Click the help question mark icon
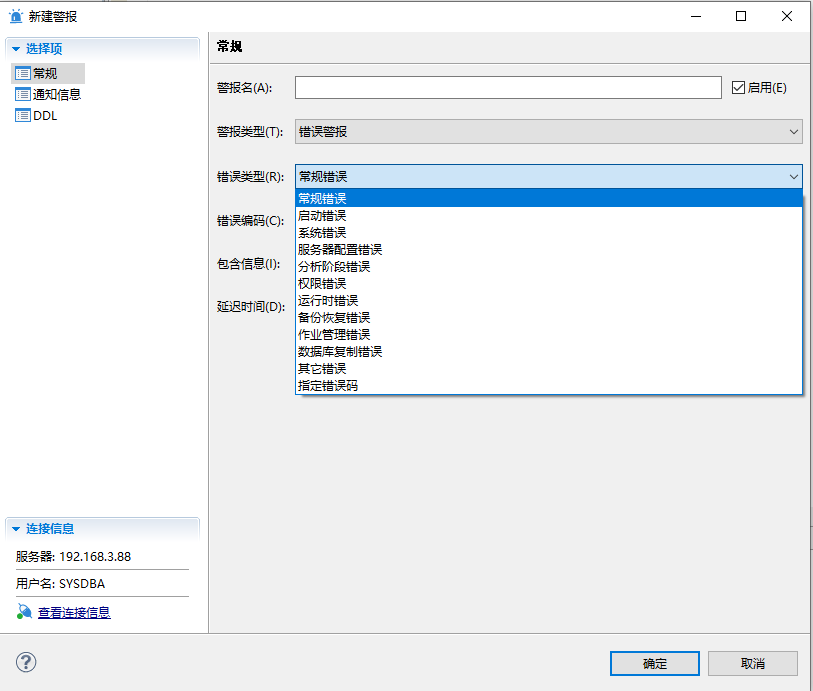The width and height of the screenshot is (813, 691). 25,662
